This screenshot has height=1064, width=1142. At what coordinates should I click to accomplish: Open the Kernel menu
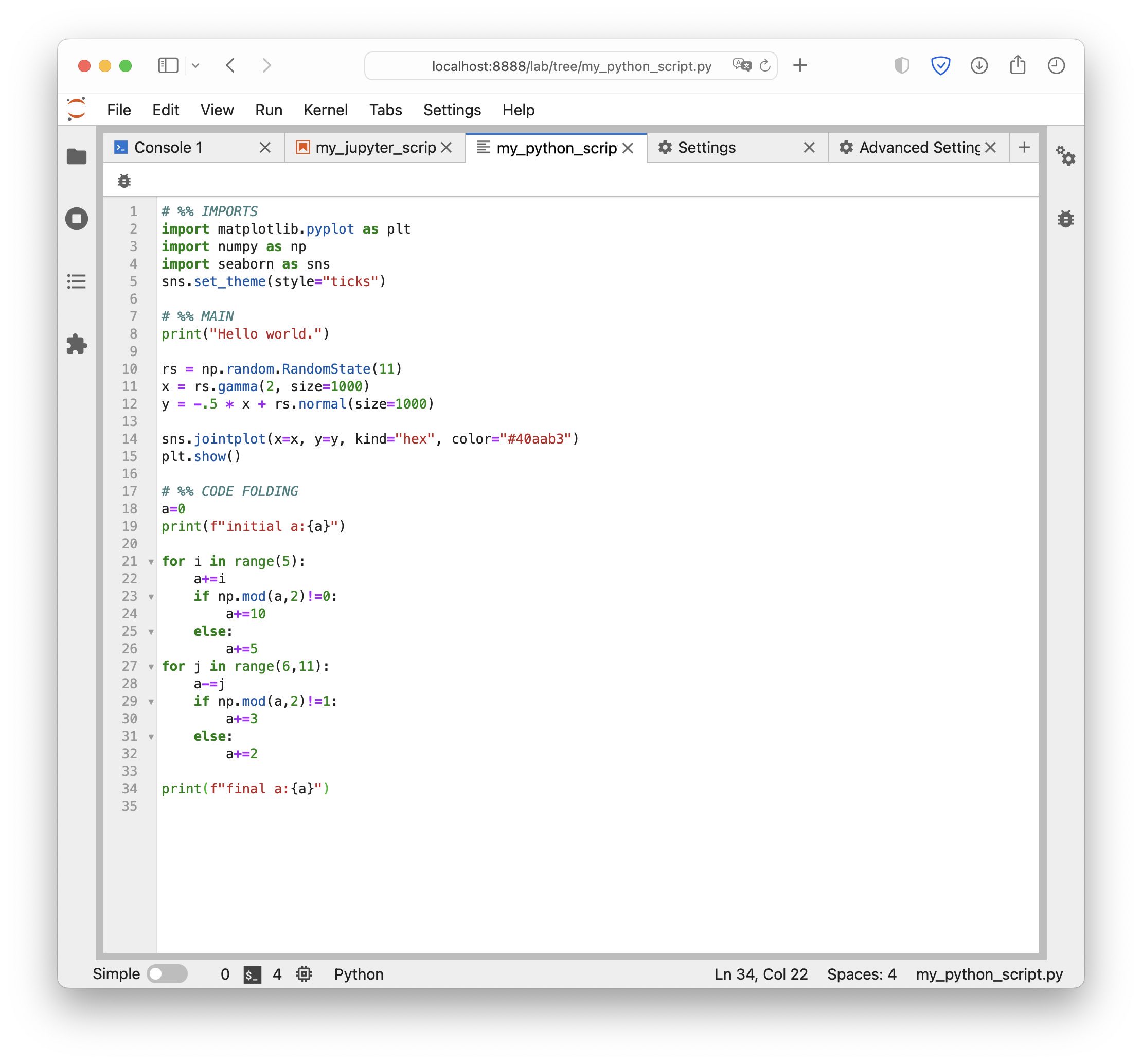(326, 110)
